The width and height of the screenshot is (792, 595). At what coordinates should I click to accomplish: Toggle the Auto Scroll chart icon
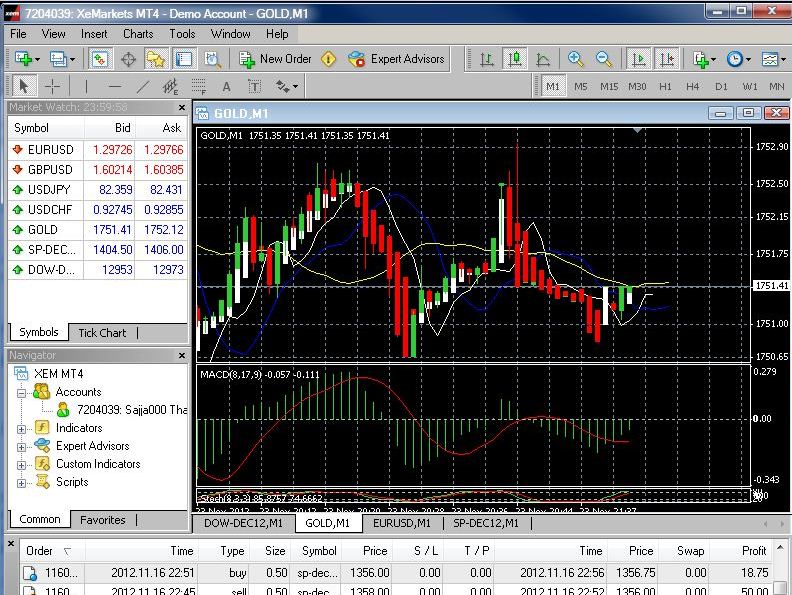pyautogui.click(x=638, y=59)
